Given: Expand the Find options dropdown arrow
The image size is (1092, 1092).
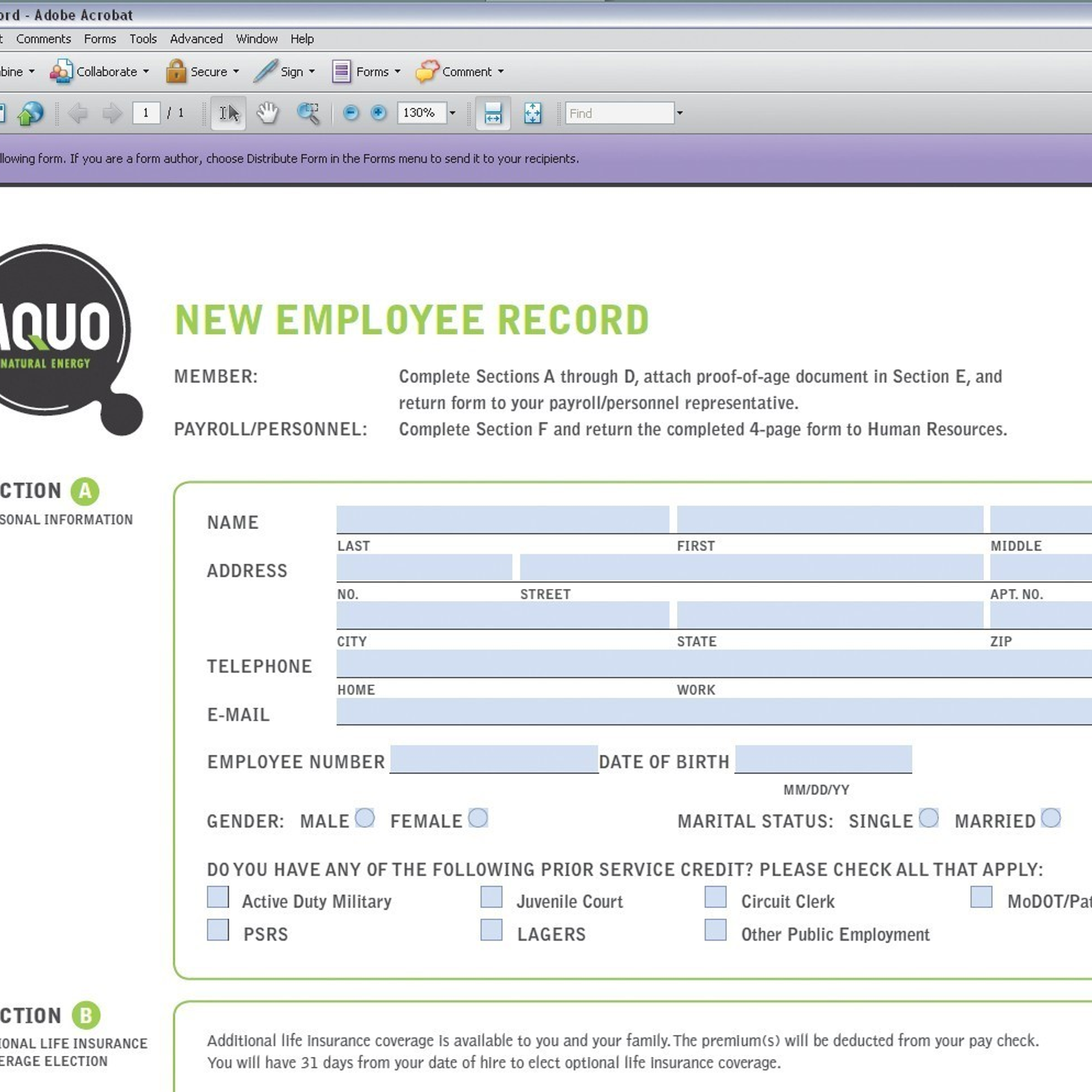Looking at the screenshot, I should tap(679, 113).
